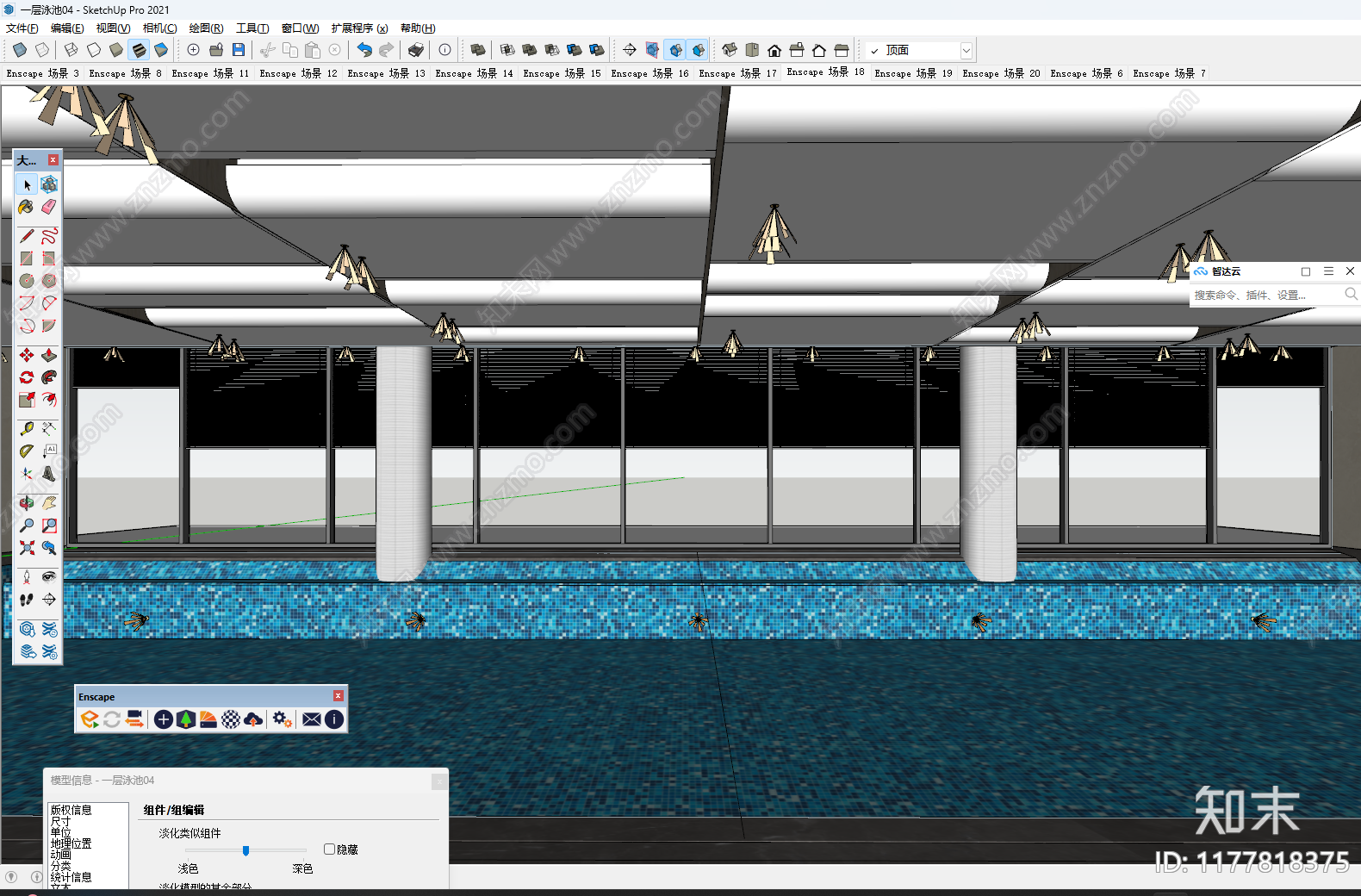Click the Save floppy disk icon
This screenshot has width=1361, height=896.
click(x=239, y=50)
